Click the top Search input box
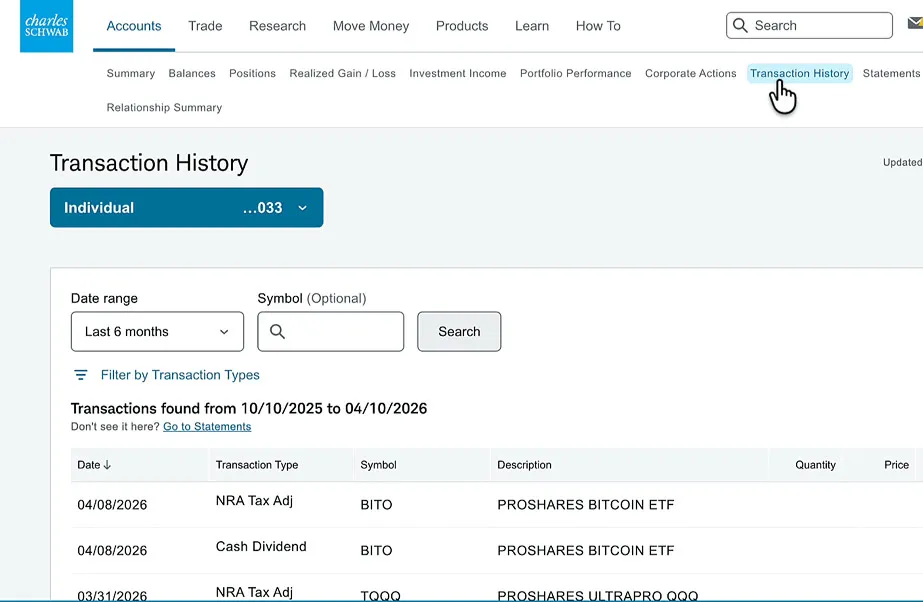This screenshot has height=602, width=923. click(x=809, y=25)
